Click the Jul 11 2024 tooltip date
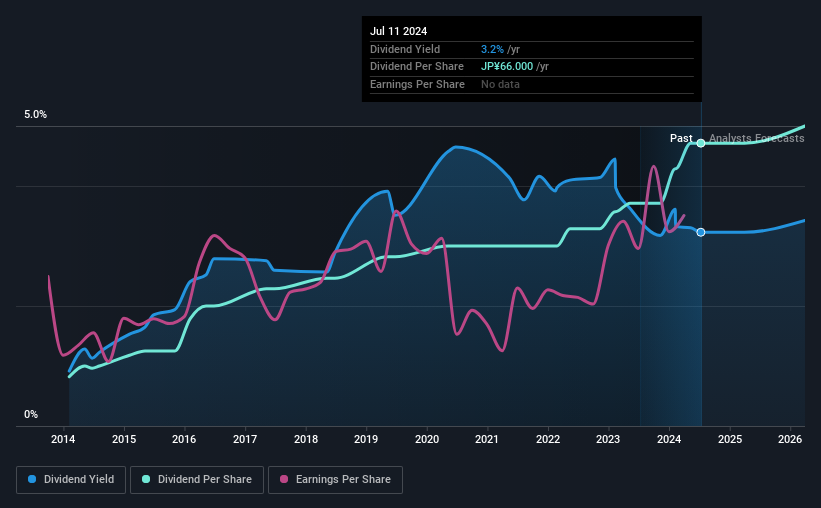The height and width of the screenshot is (508, 821). coord(398,31)
